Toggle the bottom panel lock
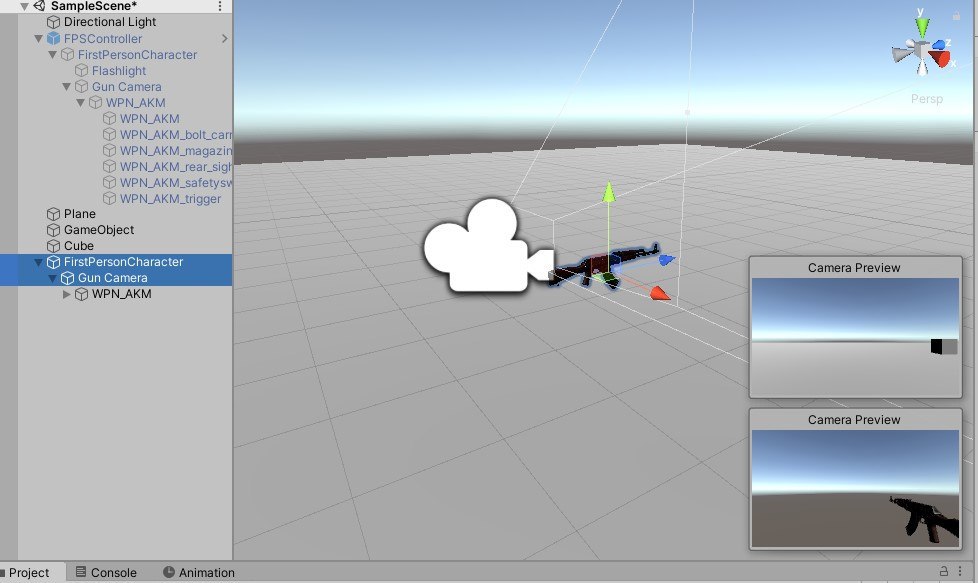This screenshot has width=978, height=583. click(944, 571)
